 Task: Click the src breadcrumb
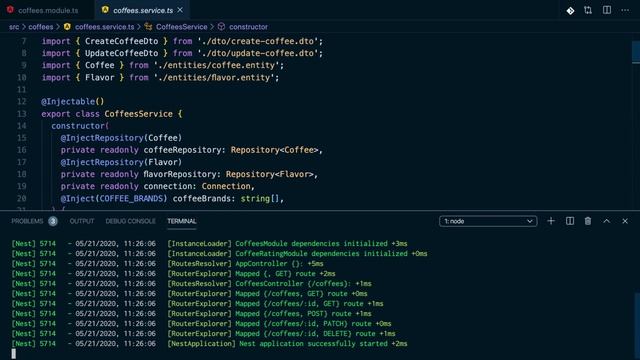(14, 27)
